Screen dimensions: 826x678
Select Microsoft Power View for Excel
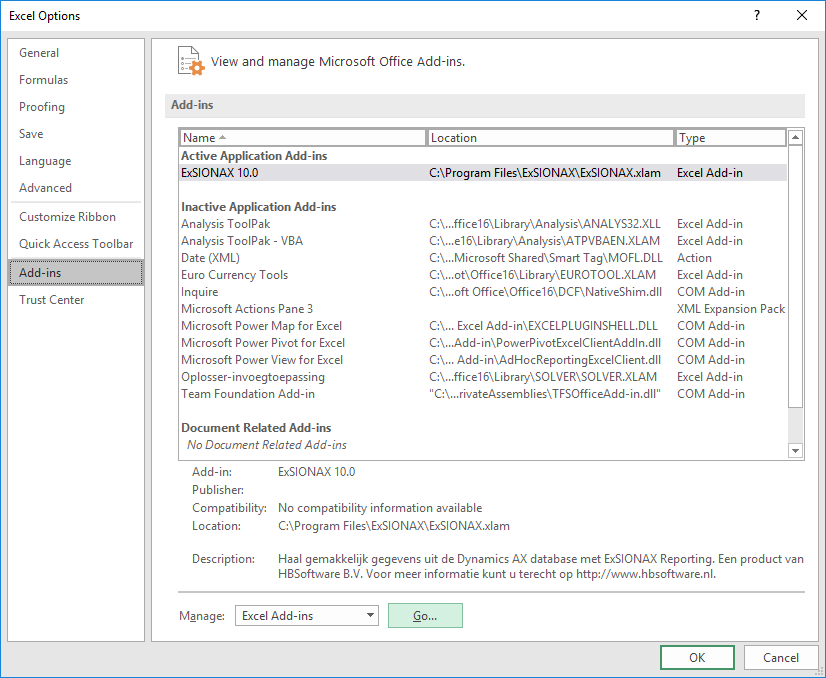click(x=483, y=360)
